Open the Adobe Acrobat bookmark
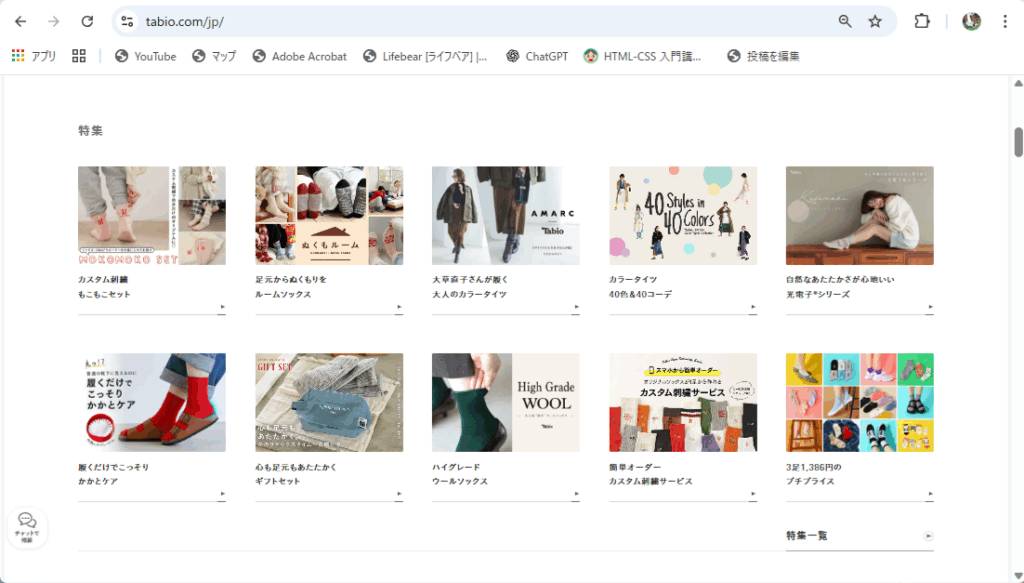This screenshot has height=583, width=1024. 299,56
